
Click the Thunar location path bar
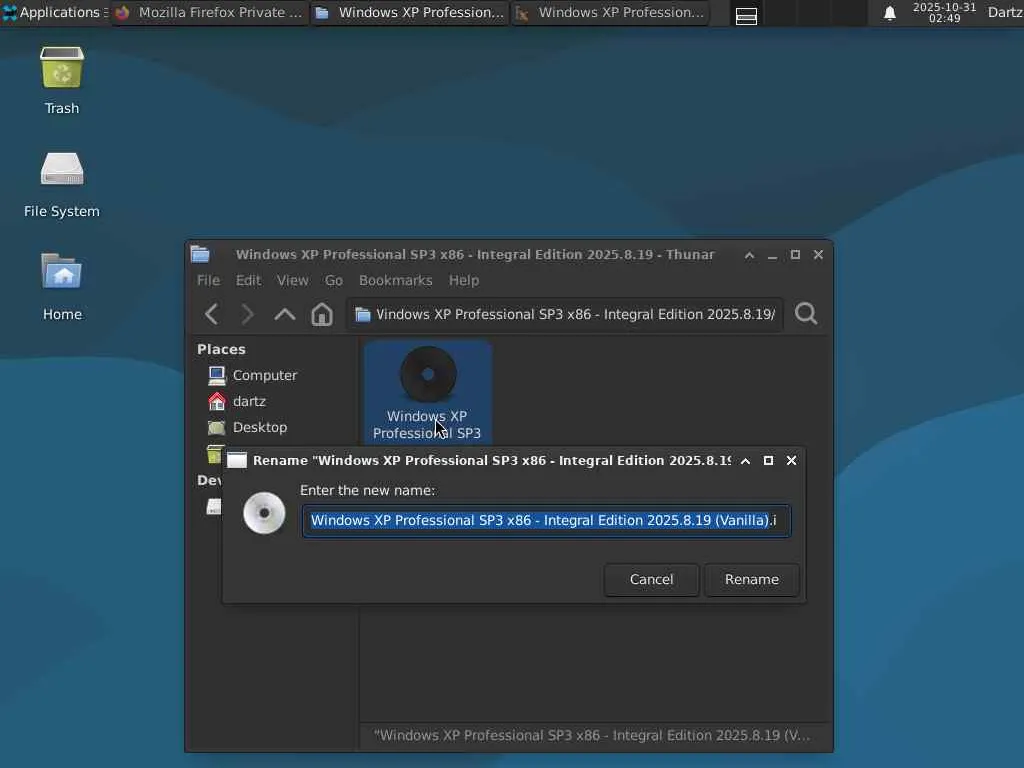565,314
